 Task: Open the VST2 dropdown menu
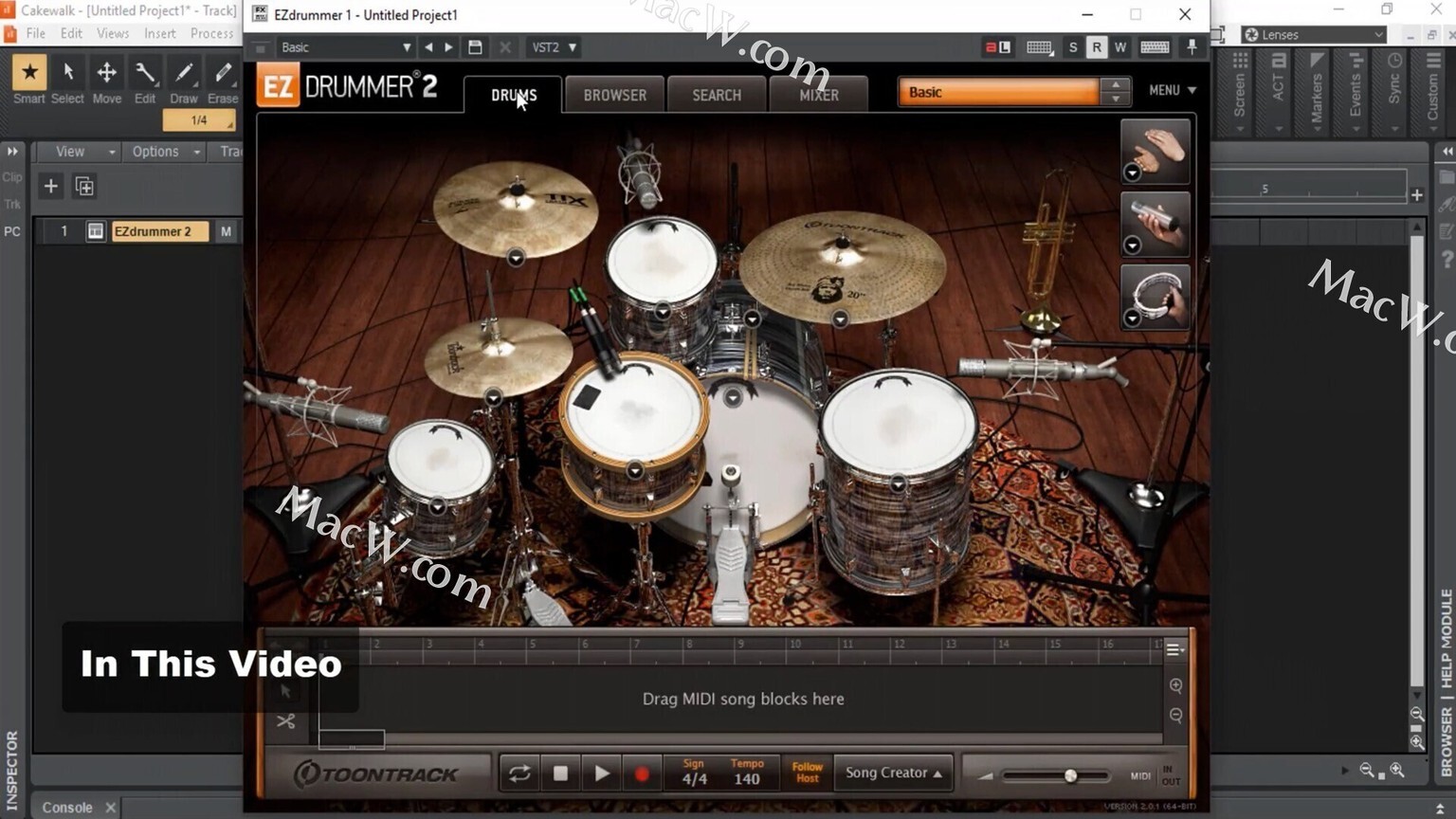click(554, 47)
